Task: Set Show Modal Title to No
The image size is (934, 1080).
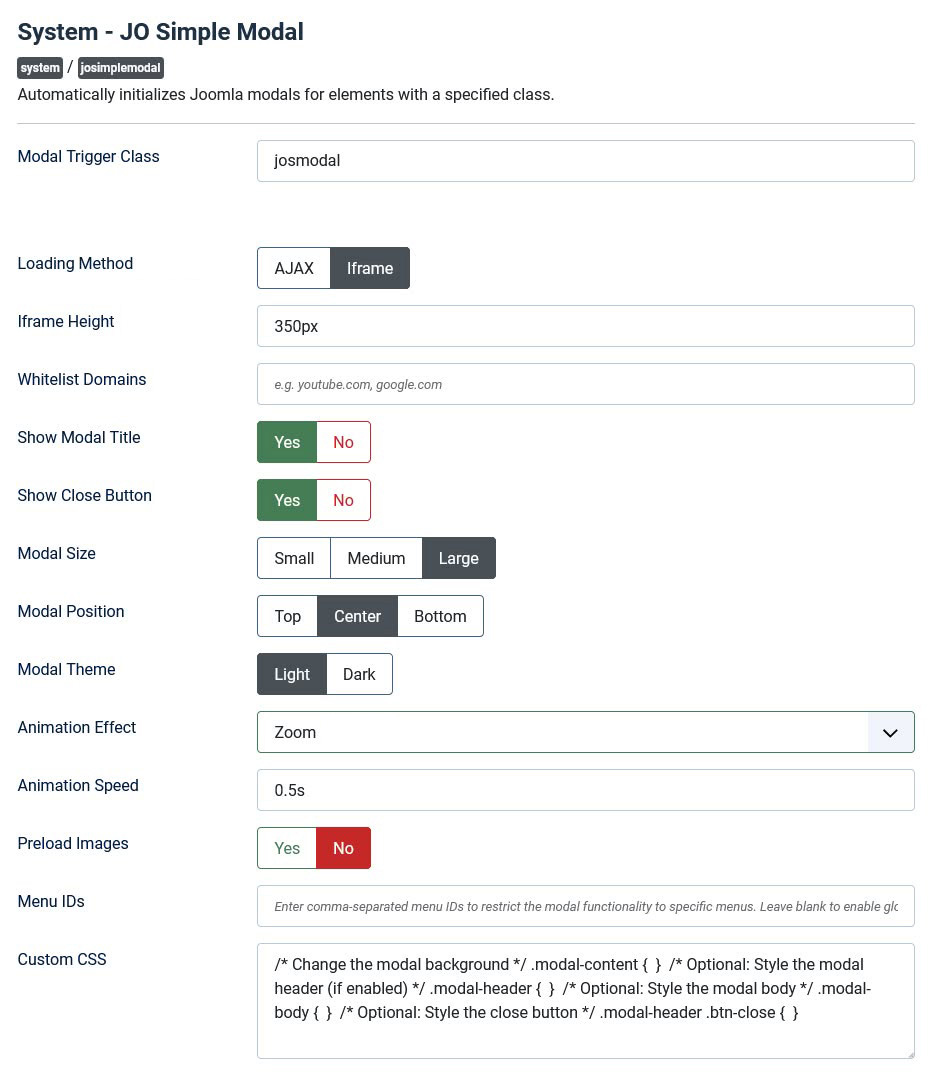Action: pos(343,442)
